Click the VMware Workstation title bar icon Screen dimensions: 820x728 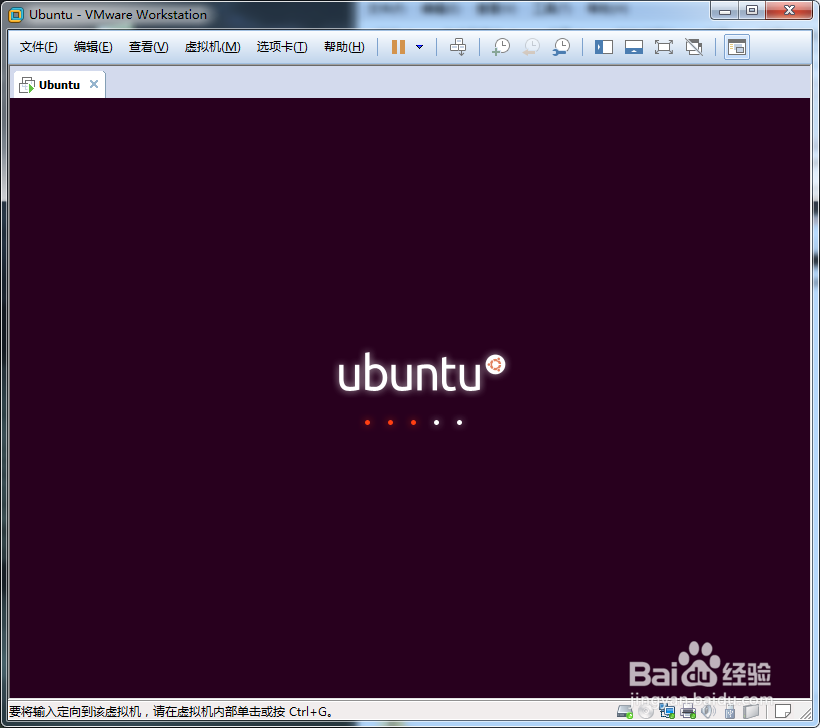point(16,15)
